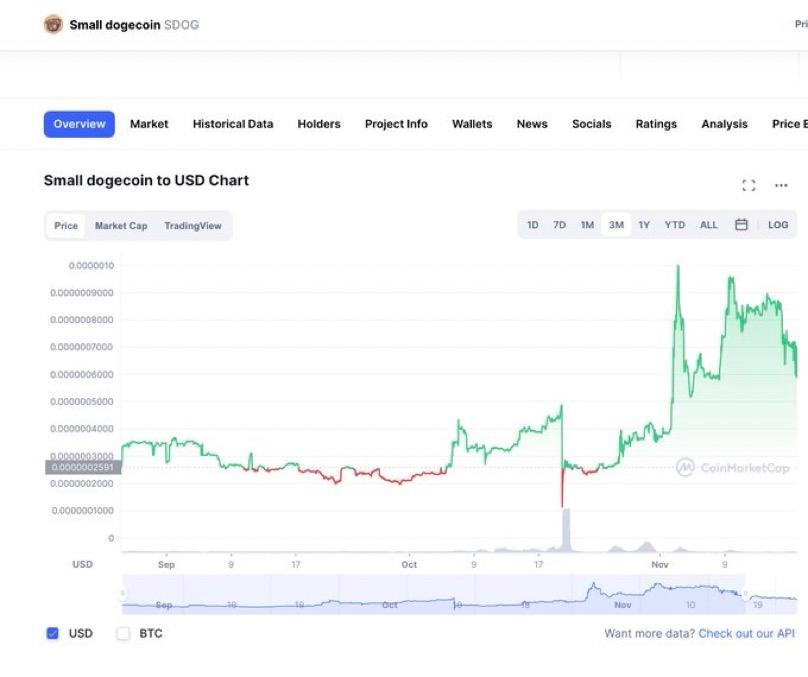Expand the chart to fullscreen view

pyautogui.click(x=749, y=185)
